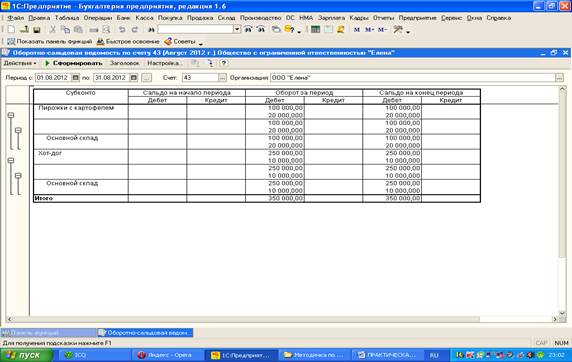Click the Find next icon
572x362 pixels.
[x=248, y=30]
